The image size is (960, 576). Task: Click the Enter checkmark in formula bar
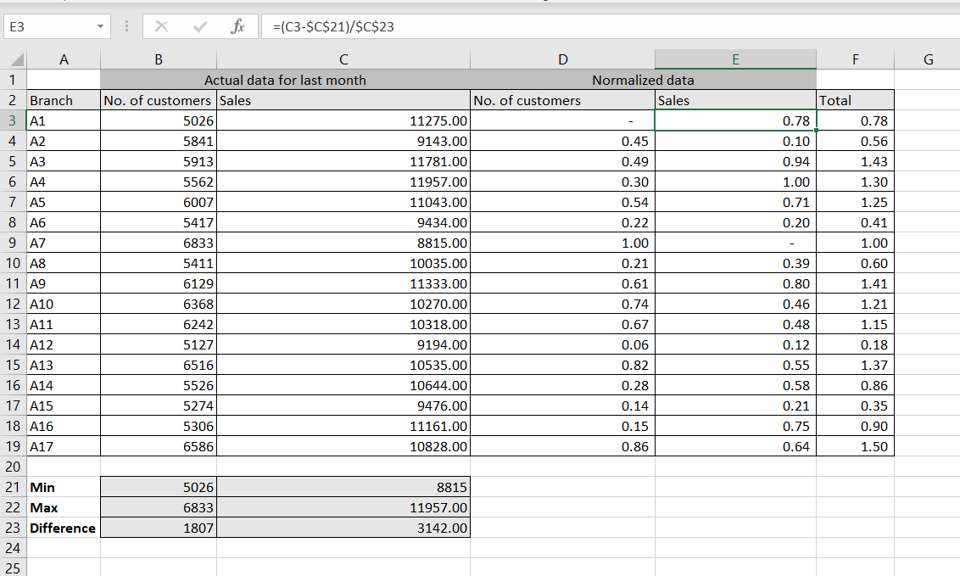pos(200,27)
